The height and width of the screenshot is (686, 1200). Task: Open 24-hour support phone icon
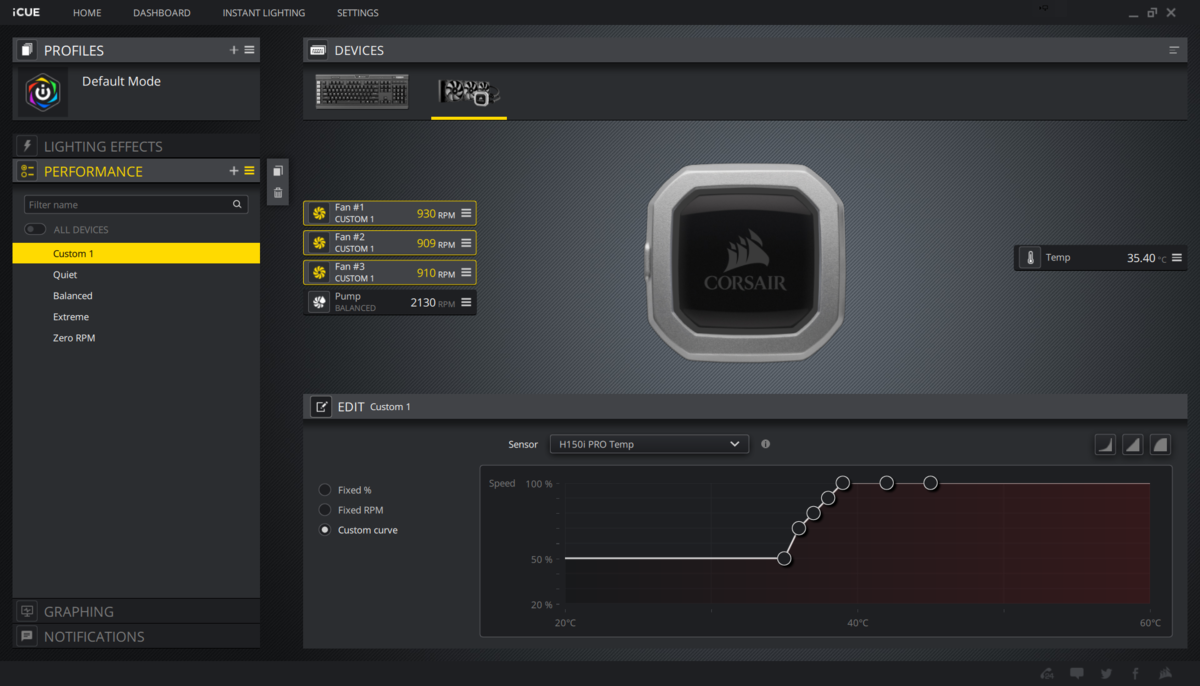pyautogui.click(x=1047, y=673)
